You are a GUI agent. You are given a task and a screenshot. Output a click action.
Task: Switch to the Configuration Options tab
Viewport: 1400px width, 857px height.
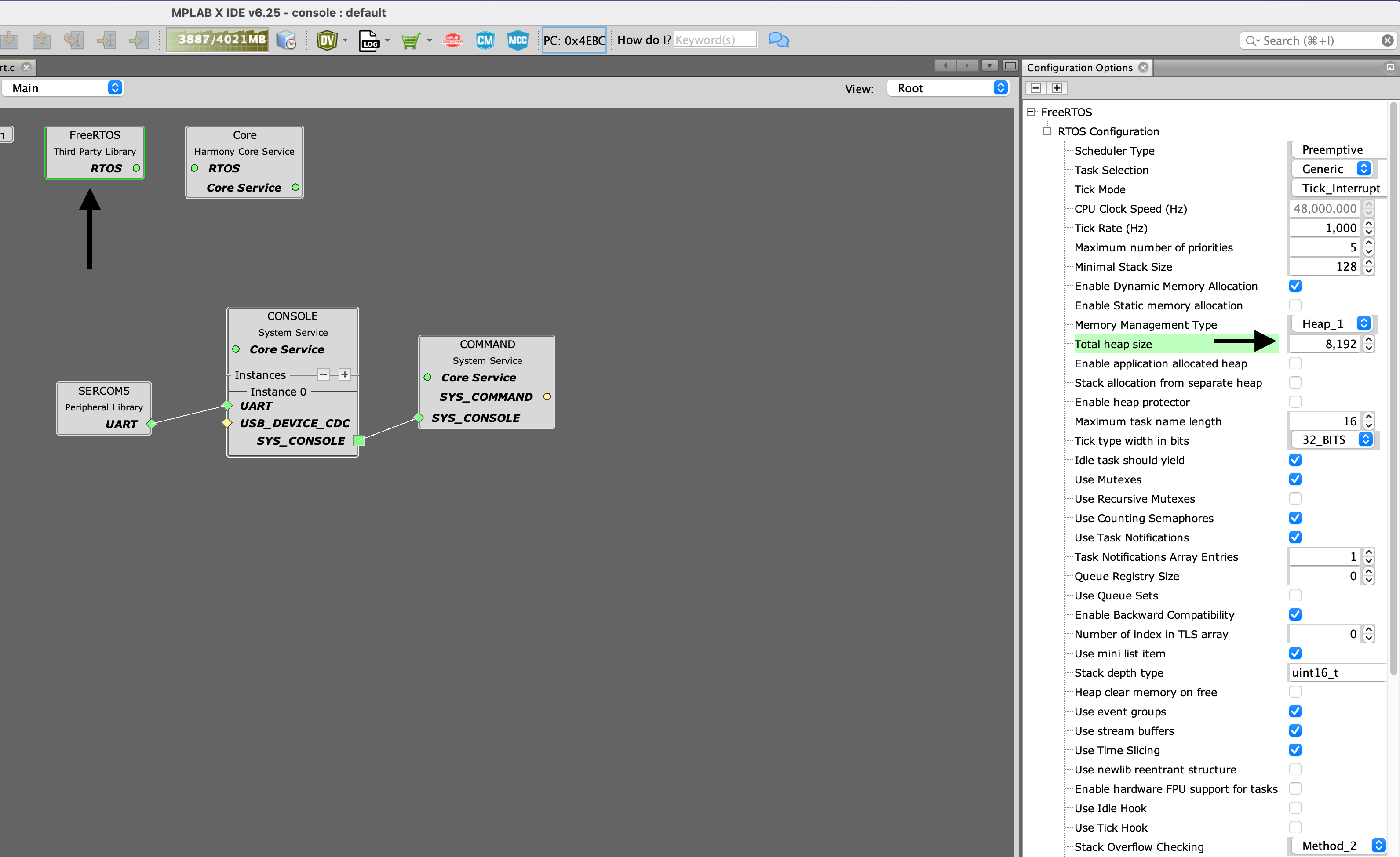click(1079, 68)
